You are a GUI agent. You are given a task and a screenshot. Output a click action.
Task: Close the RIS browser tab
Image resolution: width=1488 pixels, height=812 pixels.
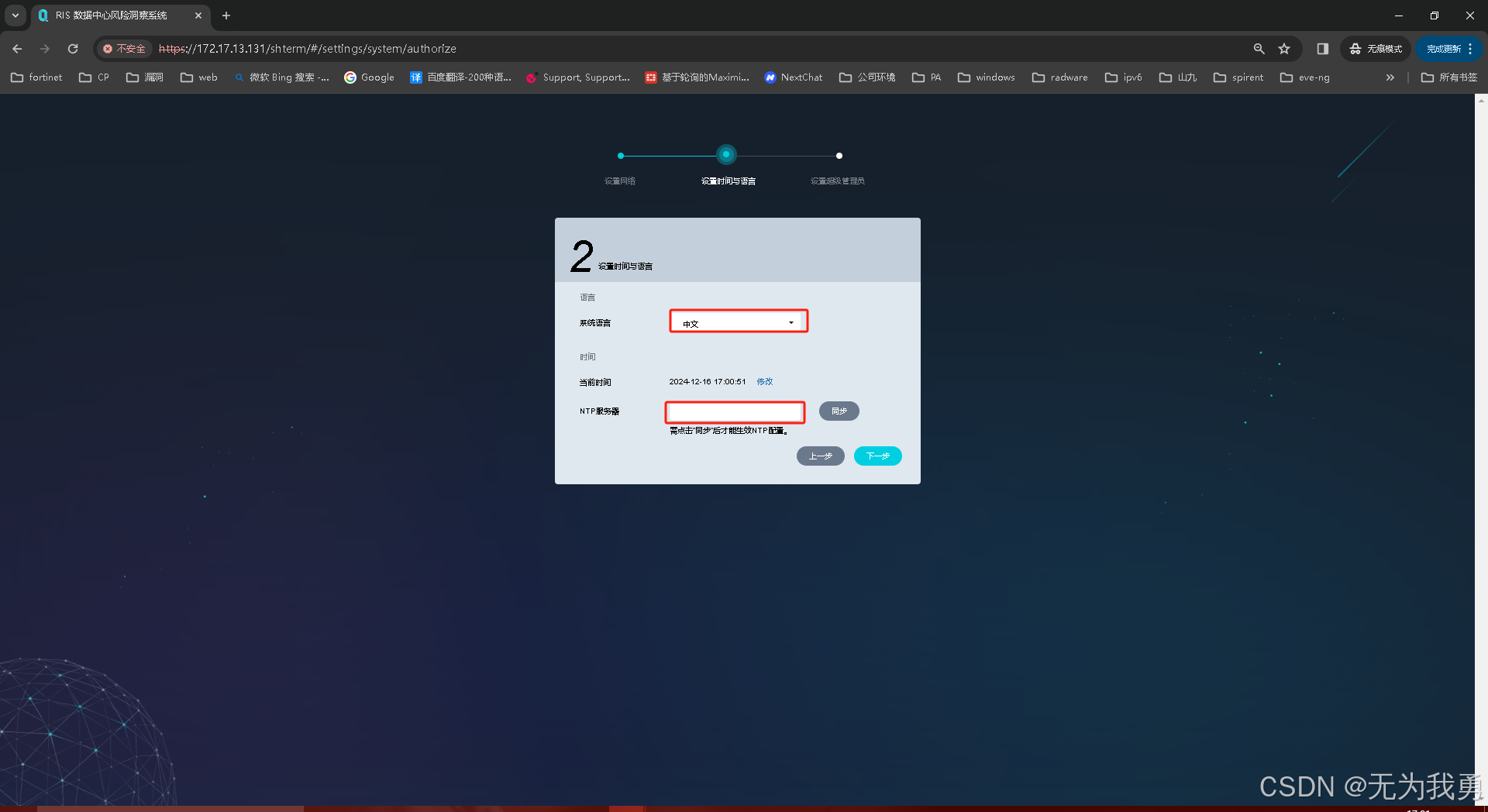point(198,15)
